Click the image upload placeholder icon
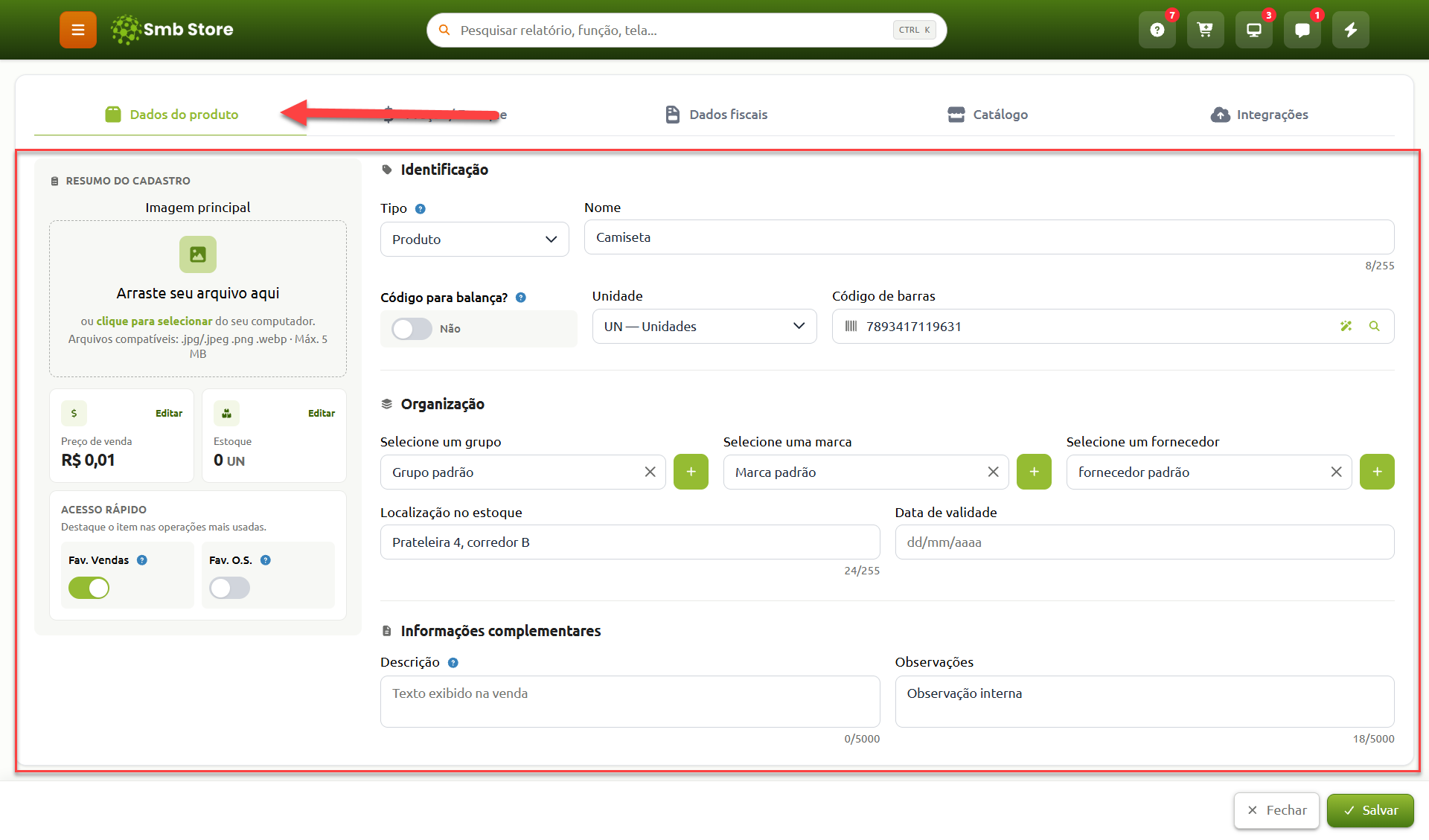 pos(198,254)
